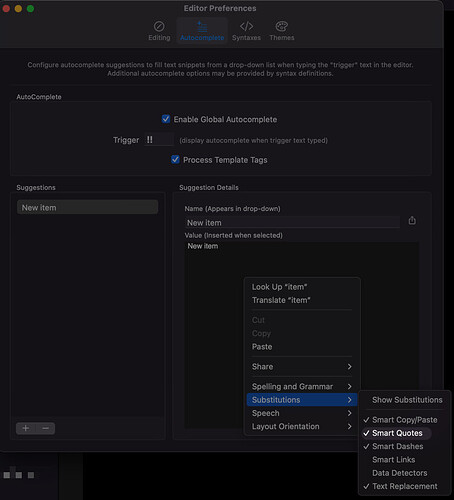The image size is (454, 500).
Task: Expand Spelling and Grammar submenu
Action: click(302, 387)
